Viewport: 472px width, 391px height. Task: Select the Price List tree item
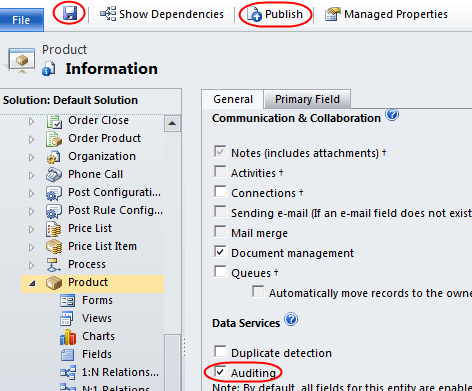(x=90, y=228)
